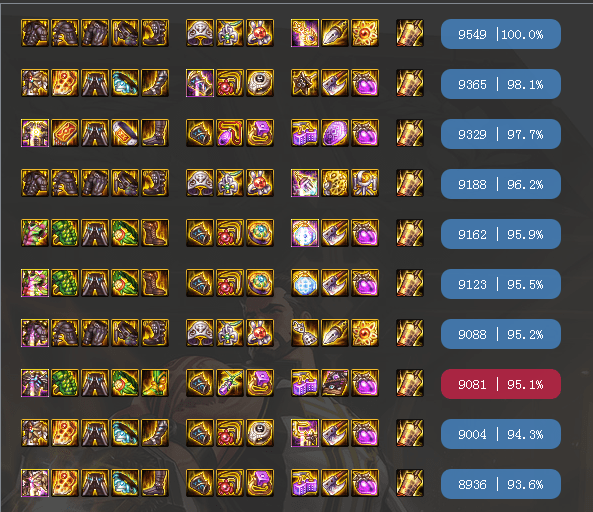Click the crescent moon trophy icon in fourth row

365,183
